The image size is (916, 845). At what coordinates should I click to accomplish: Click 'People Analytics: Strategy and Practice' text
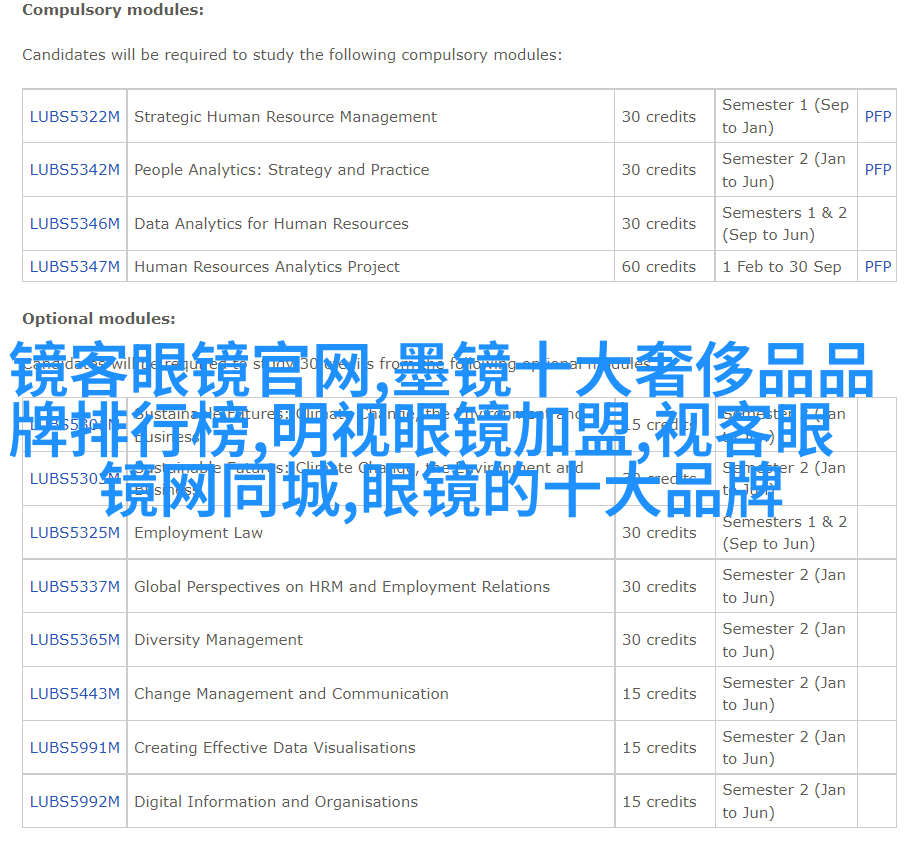pos(282,169)
